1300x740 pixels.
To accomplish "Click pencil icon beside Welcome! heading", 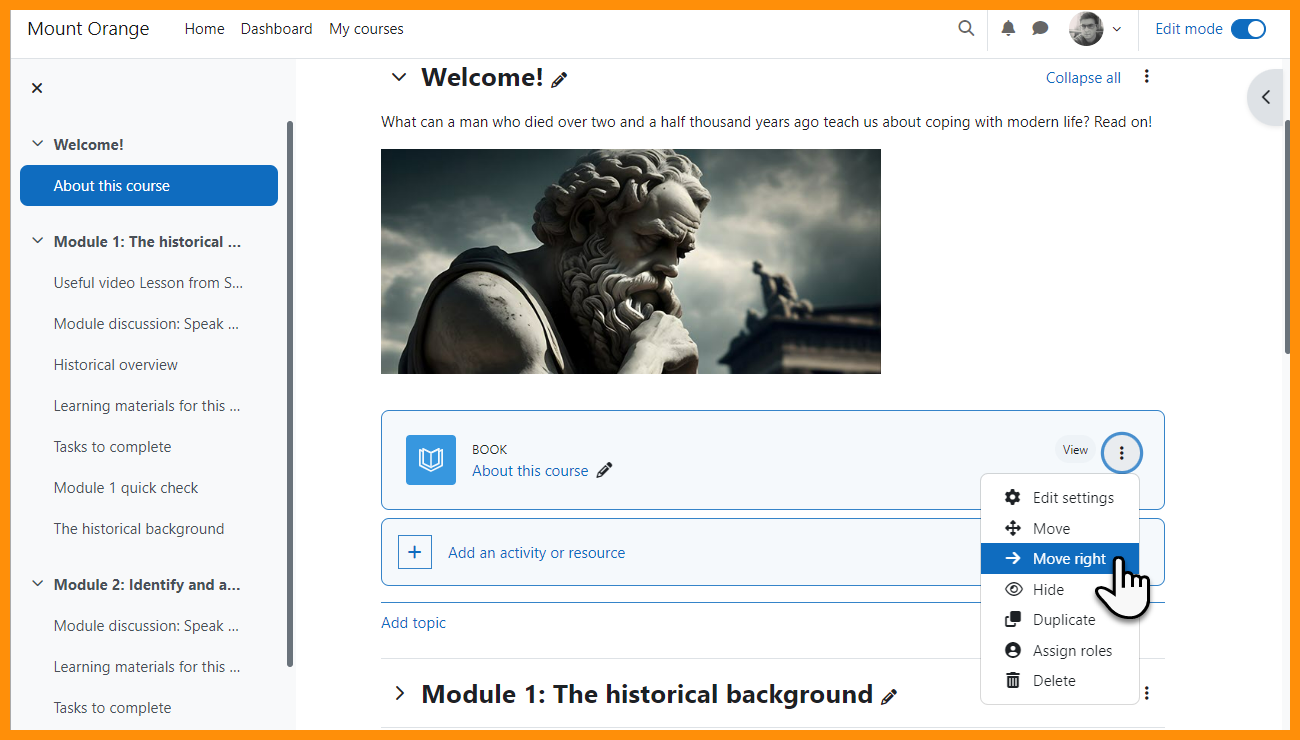I will pos(560,79).
